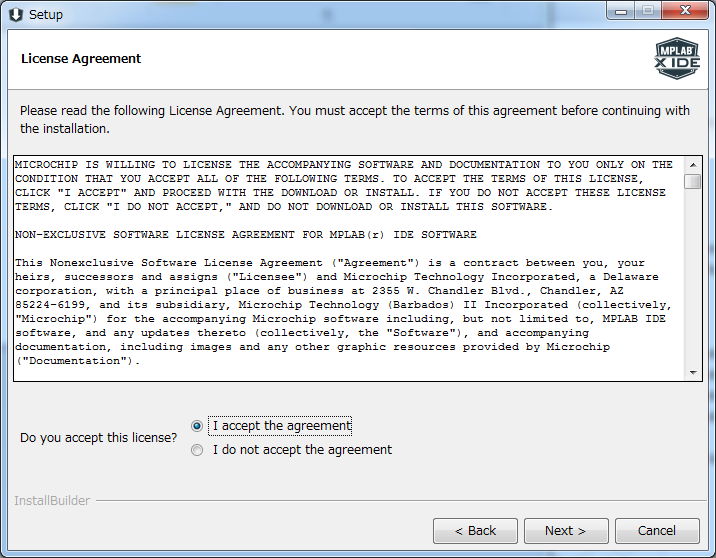Image resolution: width=716 pixels, height=558 pixels.
Task: Click the MPLAB X IDE logo
Action: [x=675, y=59]
